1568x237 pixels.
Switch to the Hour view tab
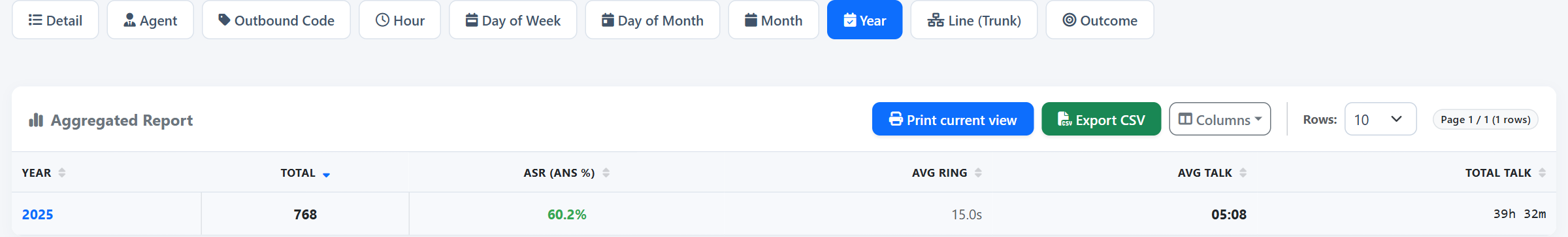[x=400, y=20]
